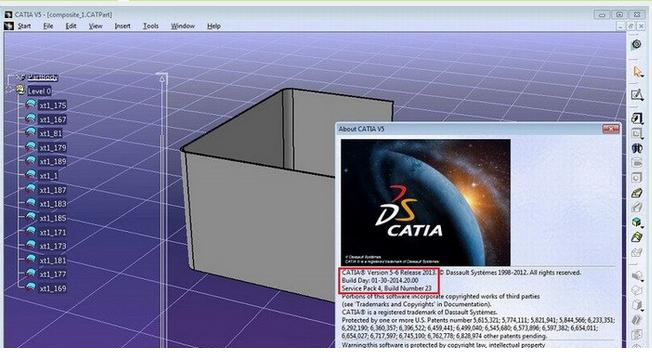Close the About CATIA V5 dialog

(611, 129)
